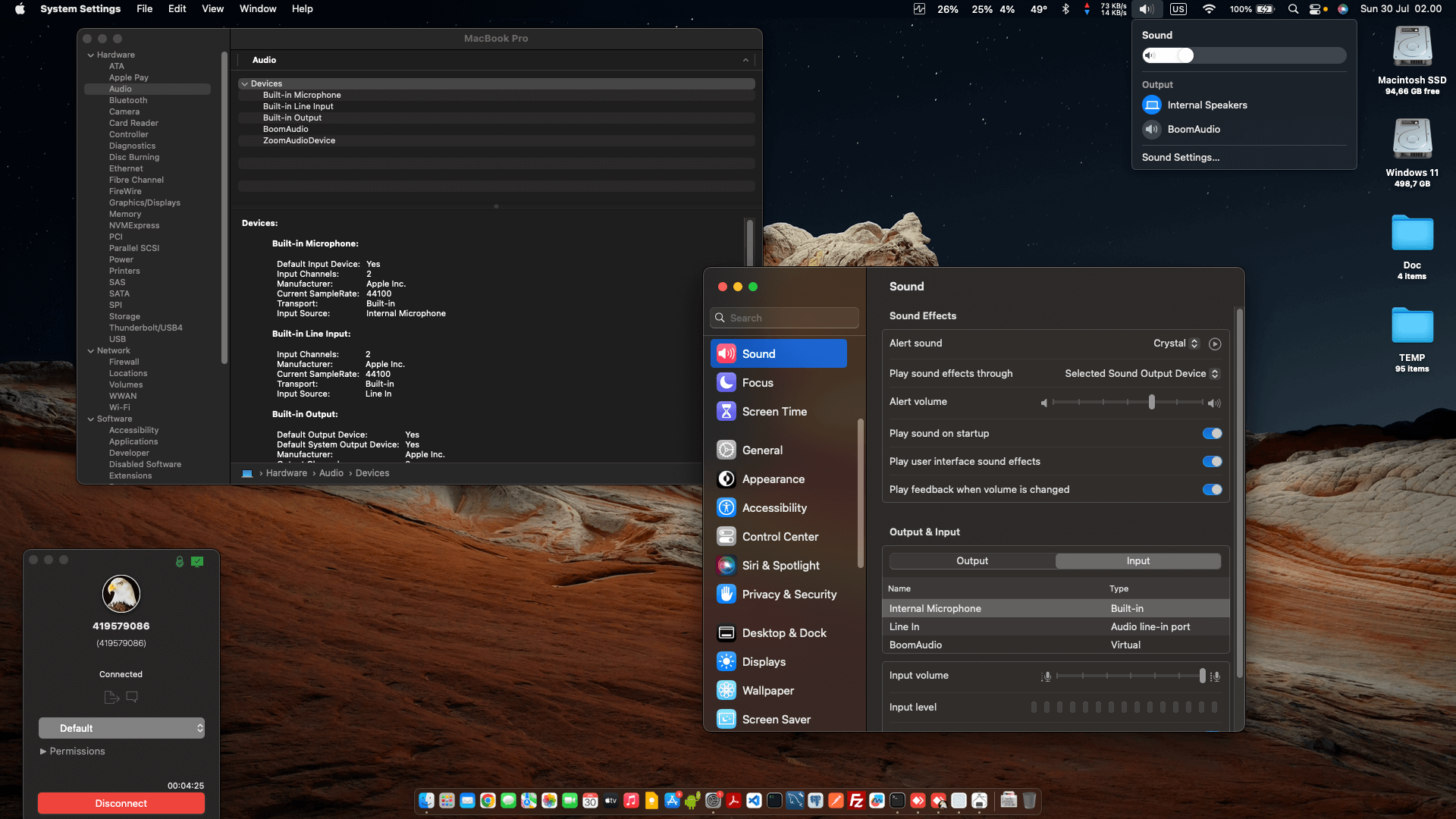Select Bluetooth in System Information sidebar
Screen dimensions: 1456x819
click(128, 100)
